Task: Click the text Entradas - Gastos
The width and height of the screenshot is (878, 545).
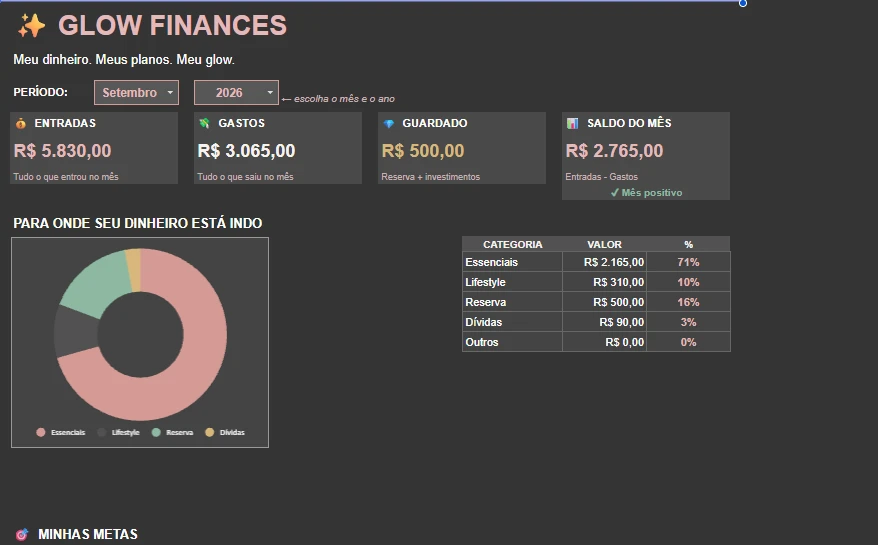Action: pyautogui.click(x=601, y=176)
